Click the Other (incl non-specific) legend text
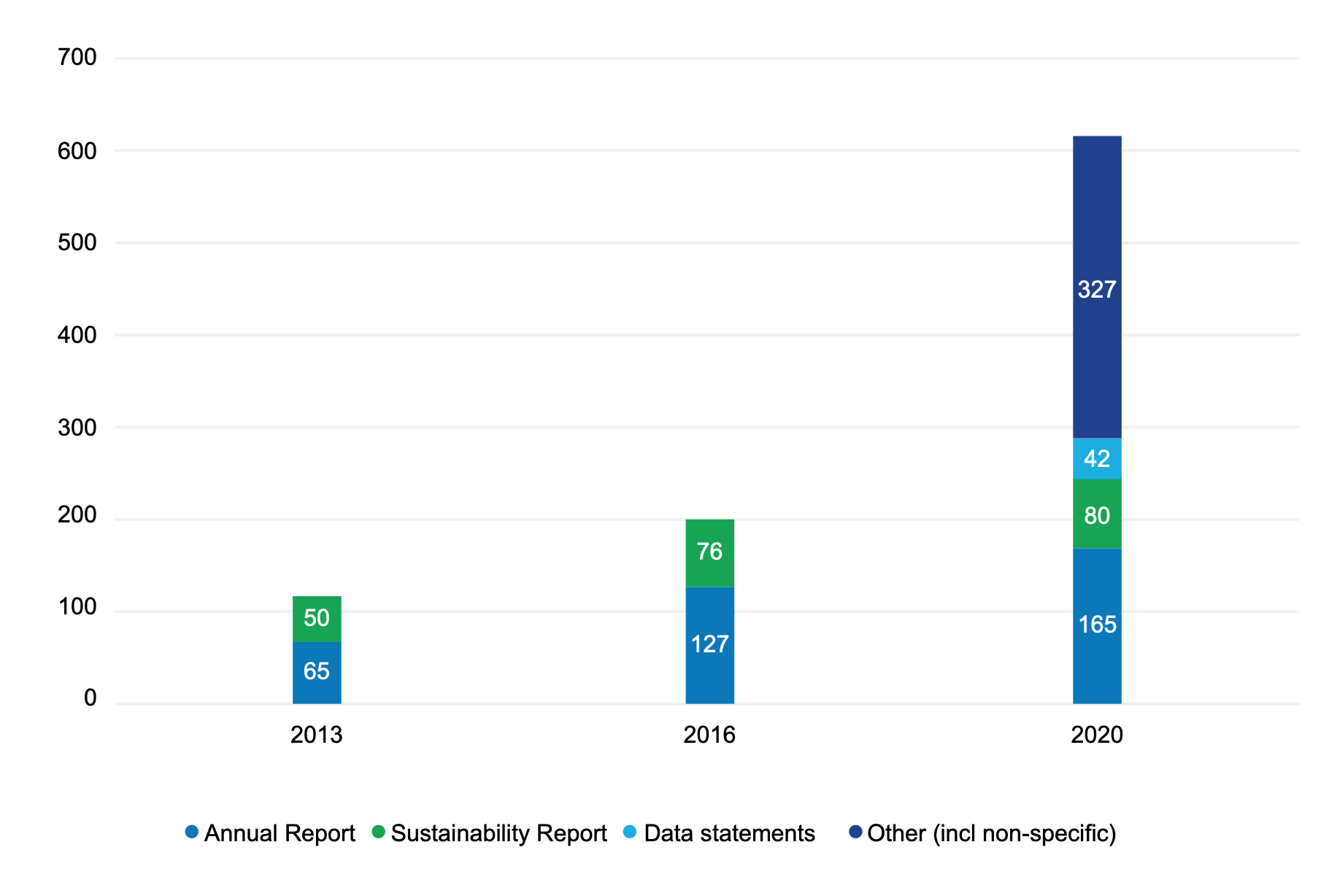This screenshot has width=1321, height=896. [991, 833]
